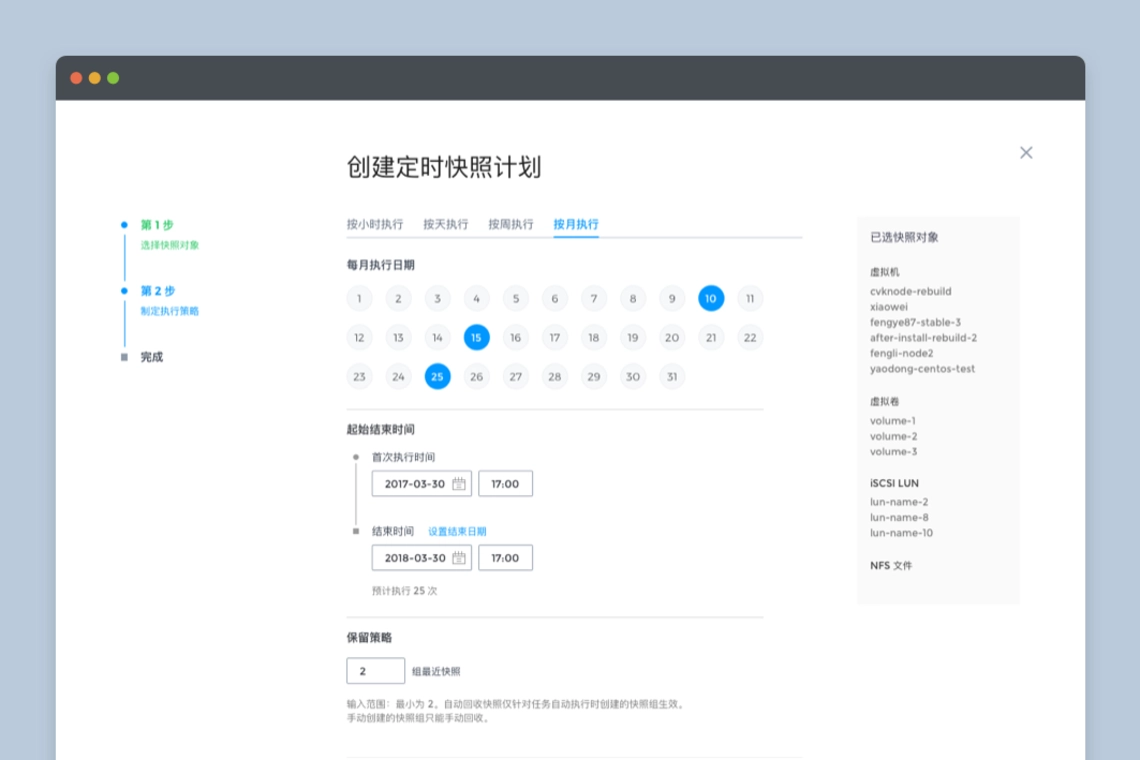This screenshot has height=760, width=1140.
Task: Deselect day 15 in monthly dates
Action: [476, 337]
